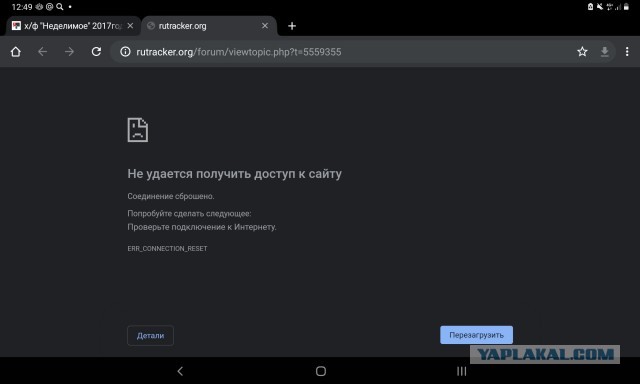Tap the Детали button
Viewport: 640px width, 384px height.
[150, 335]
